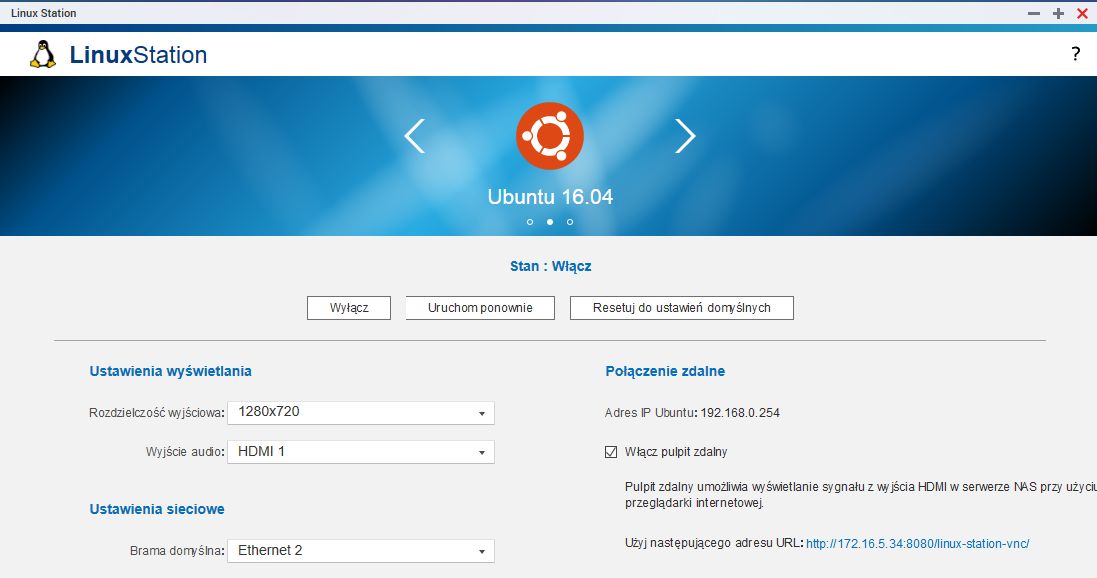Click the Ustawienia sieciowe heading
Image resolution: width=1097 pixels, height=578 pixels.
pos(157,509)
